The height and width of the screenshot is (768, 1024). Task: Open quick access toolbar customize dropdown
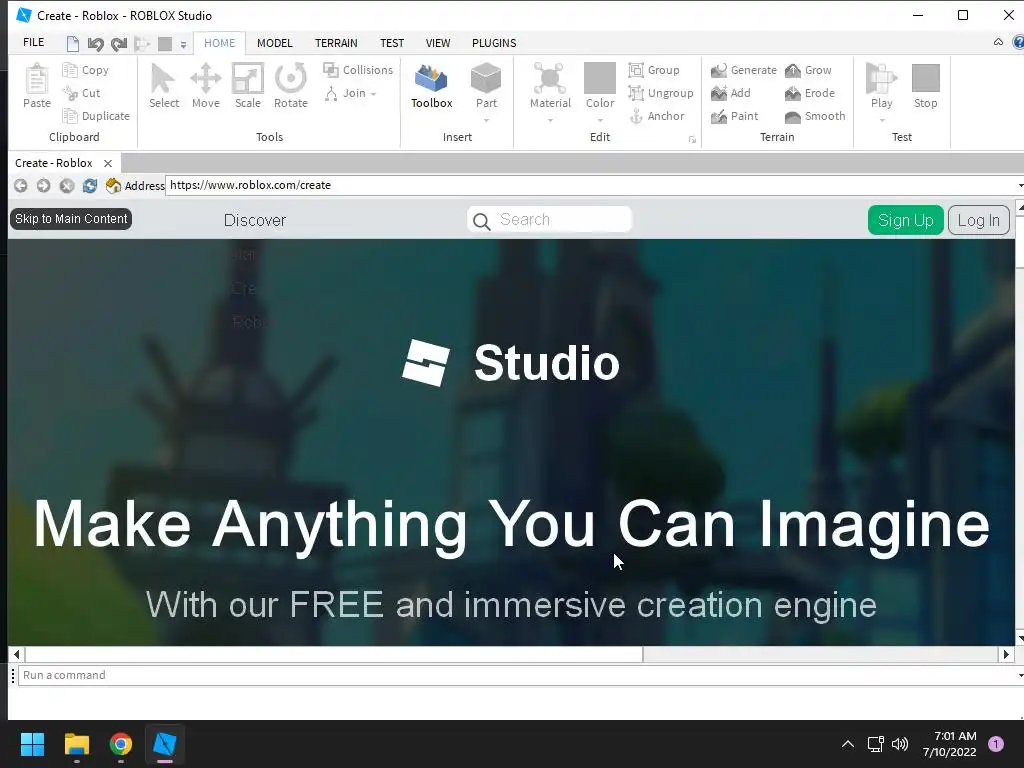184,44
